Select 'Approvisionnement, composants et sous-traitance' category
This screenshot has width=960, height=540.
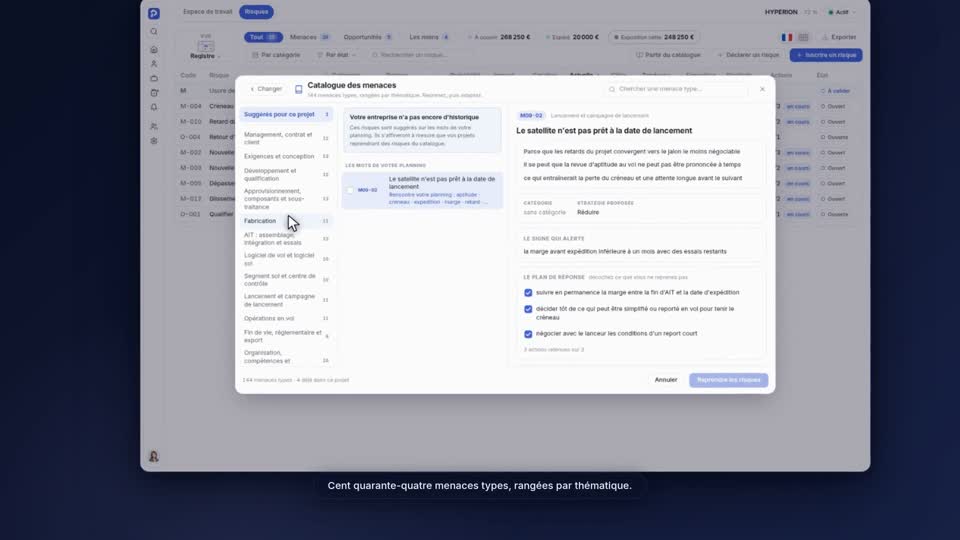[286, 199]
